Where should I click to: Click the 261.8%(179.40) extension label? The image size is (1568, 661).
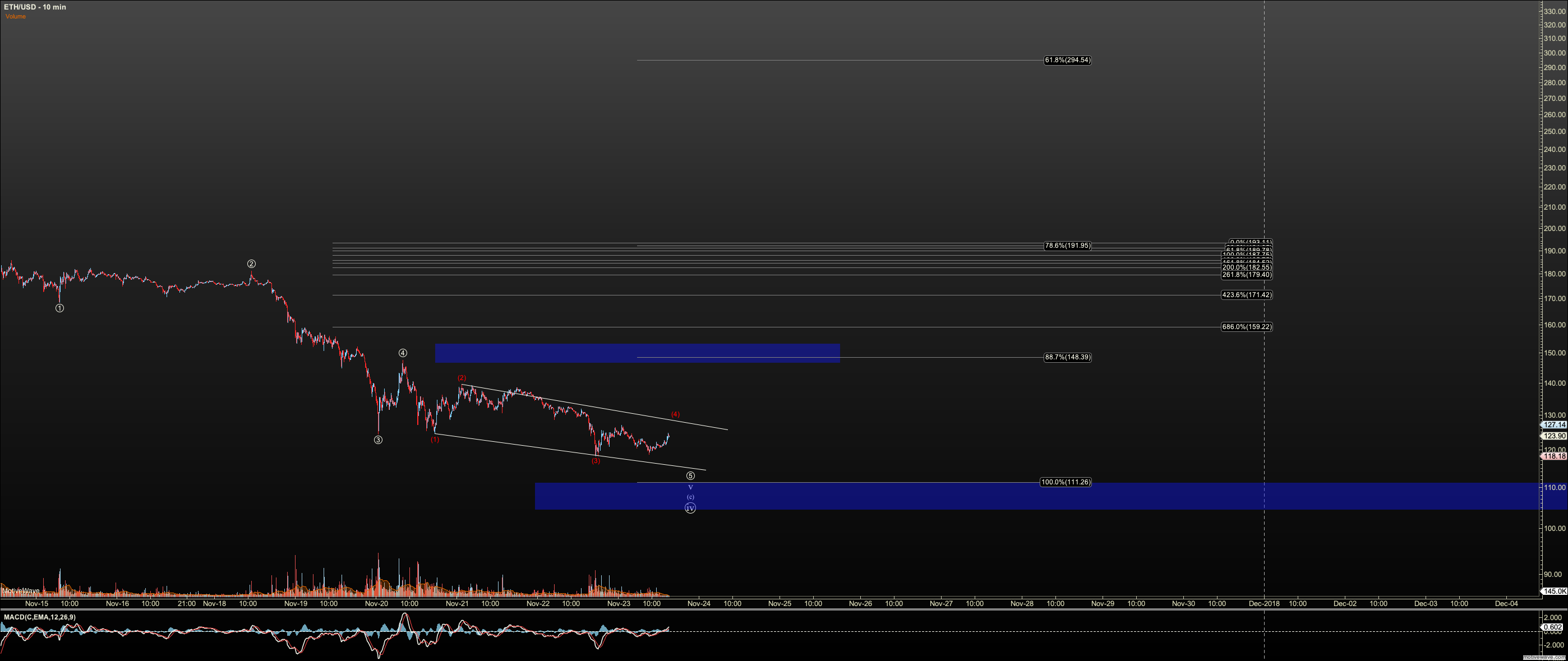click(x=1247, y=275)
